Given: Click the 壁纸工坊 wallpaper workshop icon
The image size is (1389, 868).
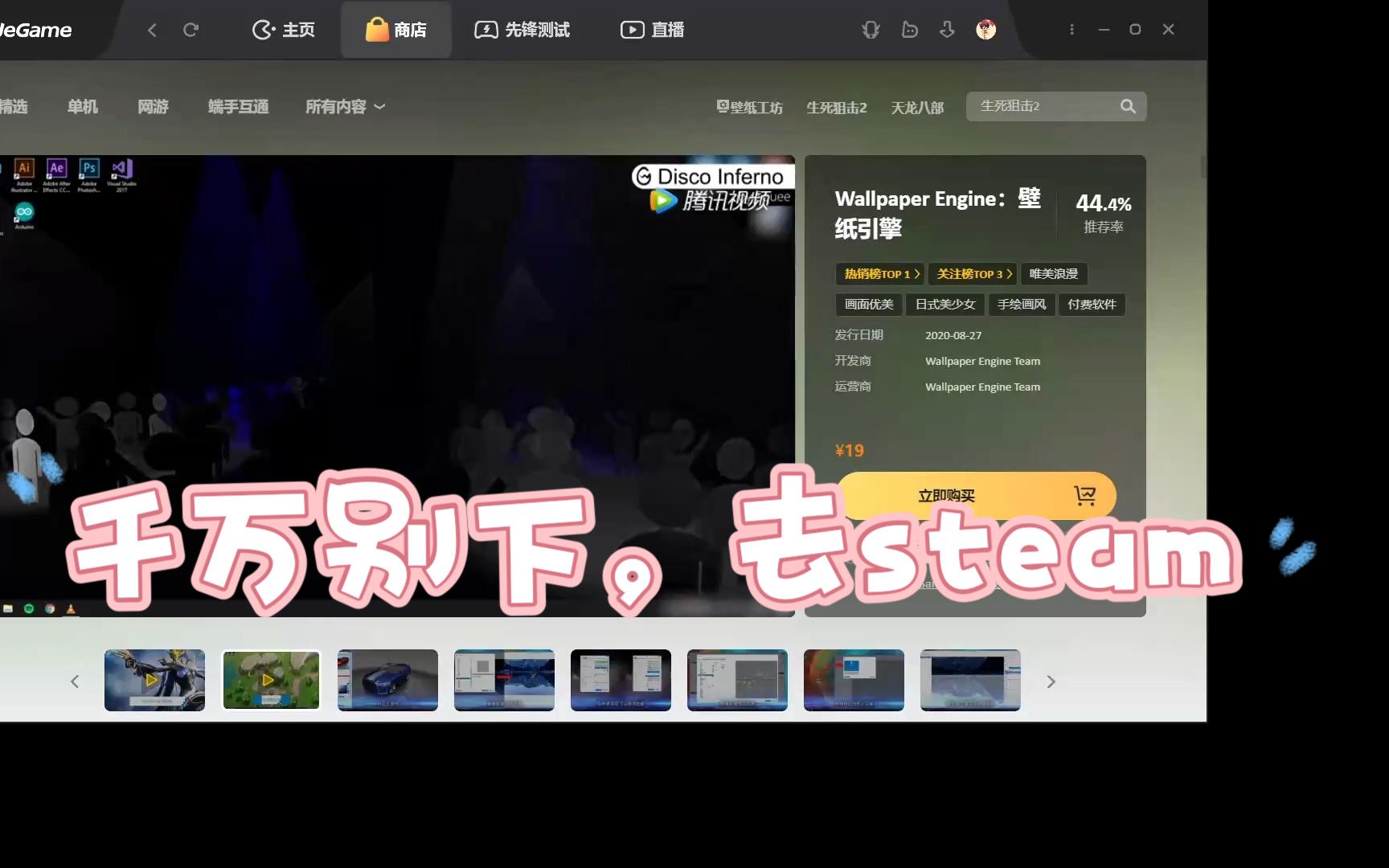Looking at the screenshot, I should pos(749,107).
